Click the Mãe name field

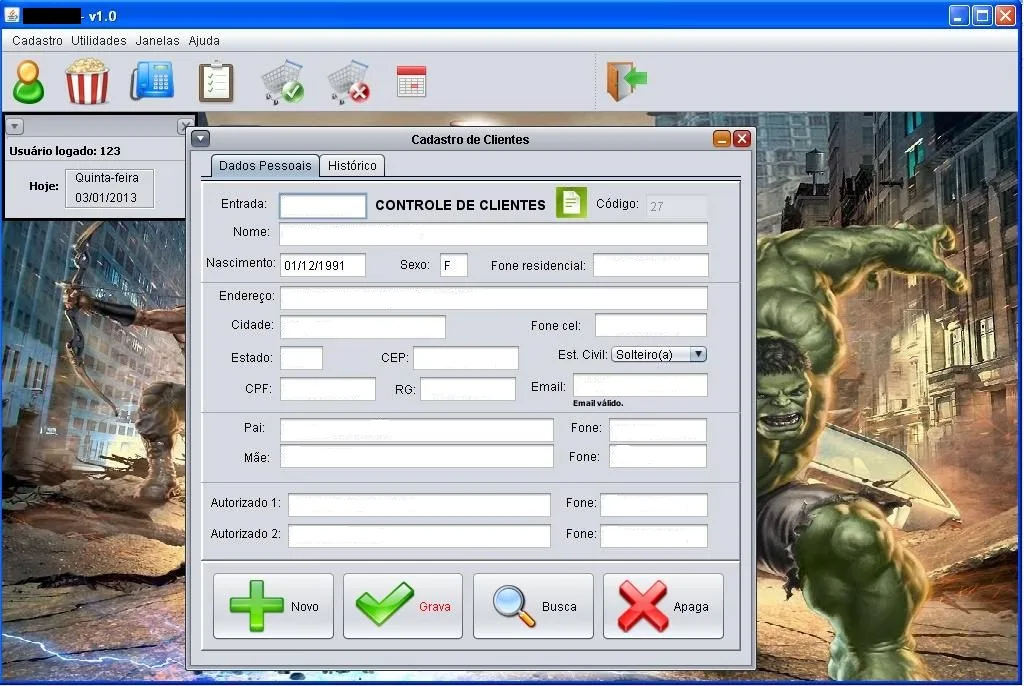(x=417, y=456)
